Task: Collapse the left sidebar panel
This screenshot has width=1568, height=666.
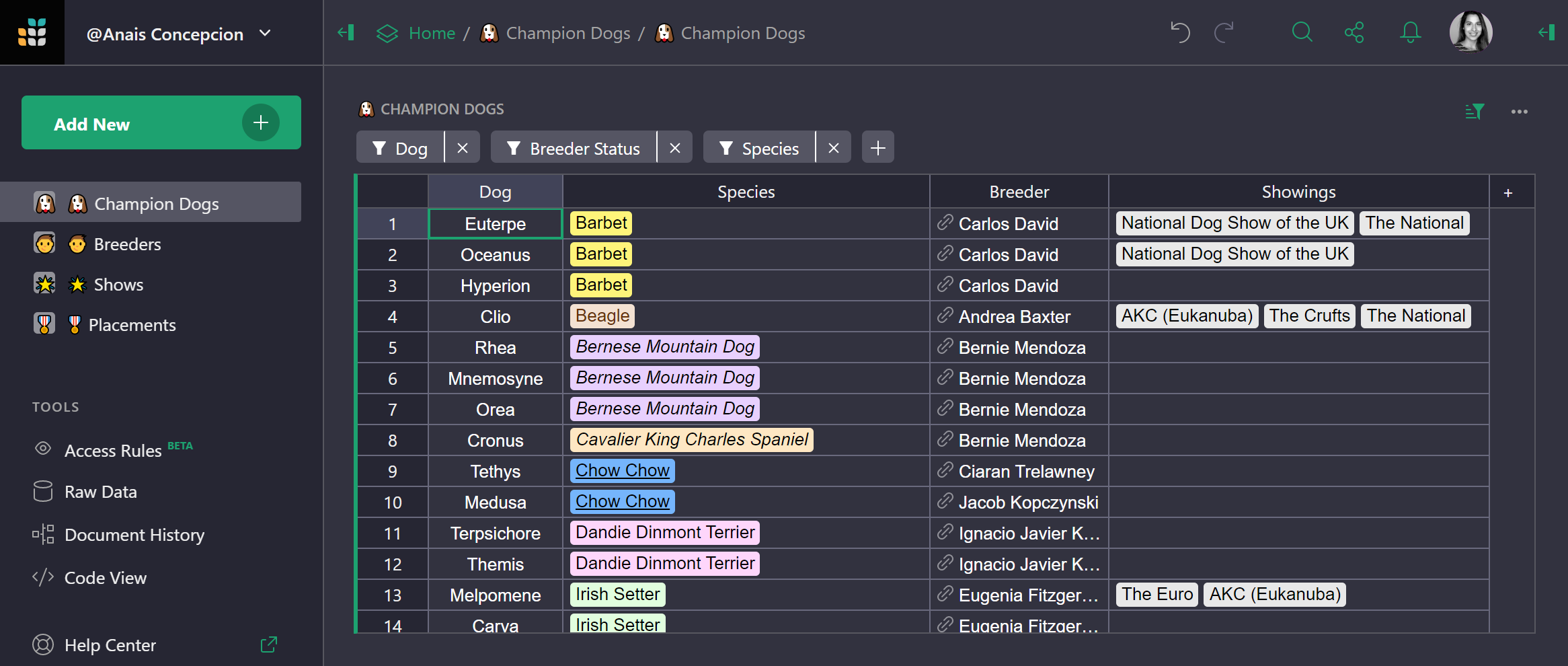Action: tap(346, 32)
